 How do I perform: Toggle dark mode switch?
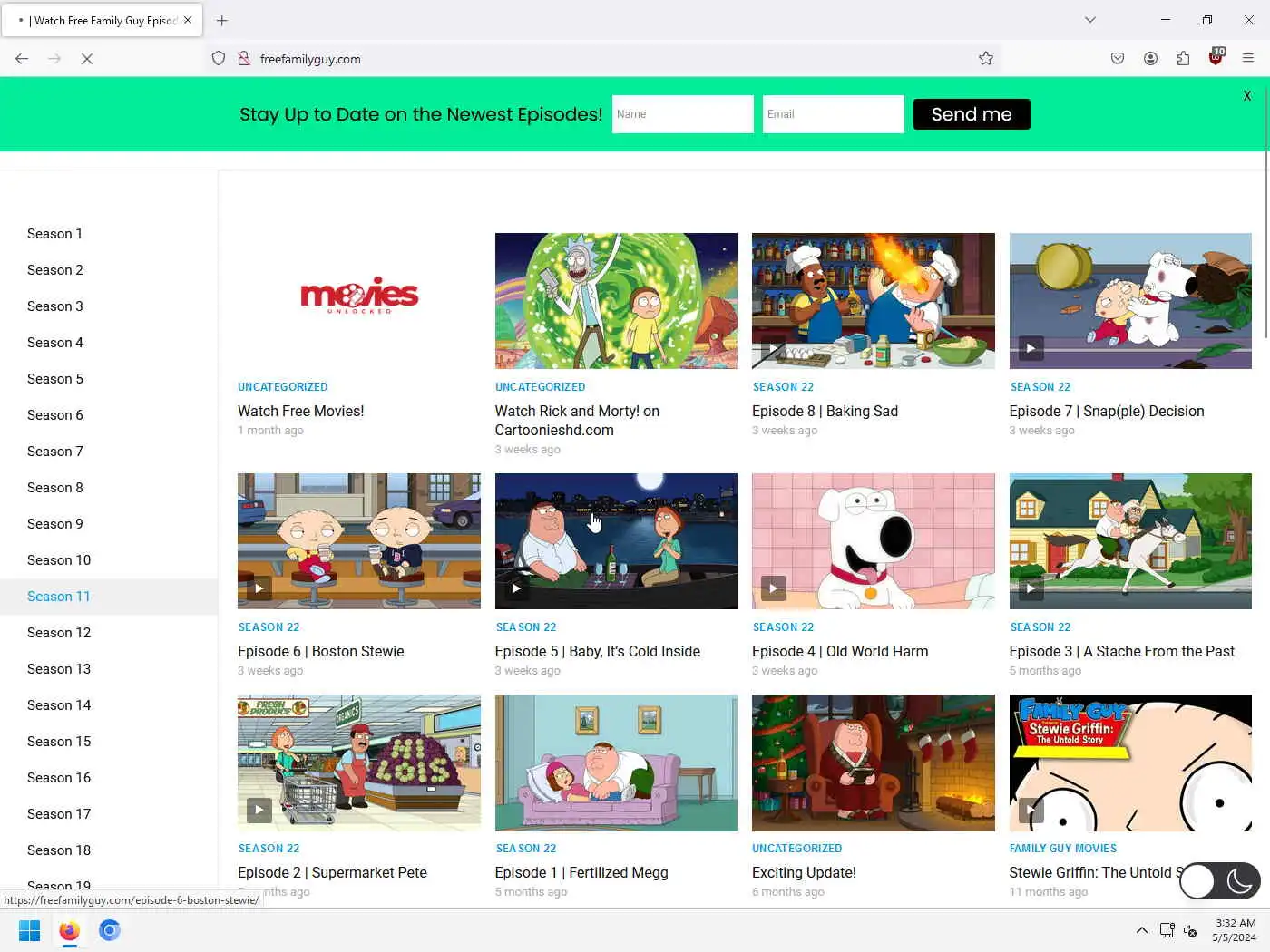click(x=1219, y=880)
